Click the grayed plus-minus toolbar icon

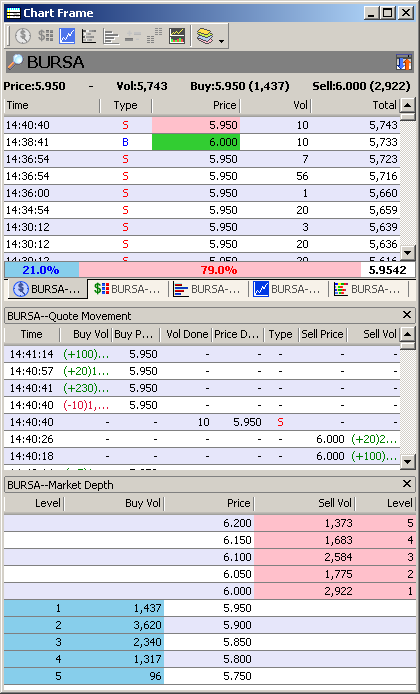(x=132, y=36)
